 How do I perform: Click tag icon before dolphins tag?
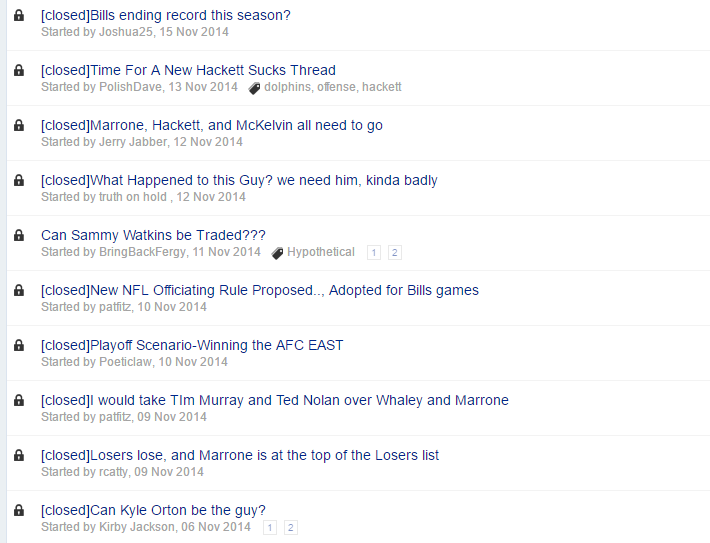pos(254,88)
